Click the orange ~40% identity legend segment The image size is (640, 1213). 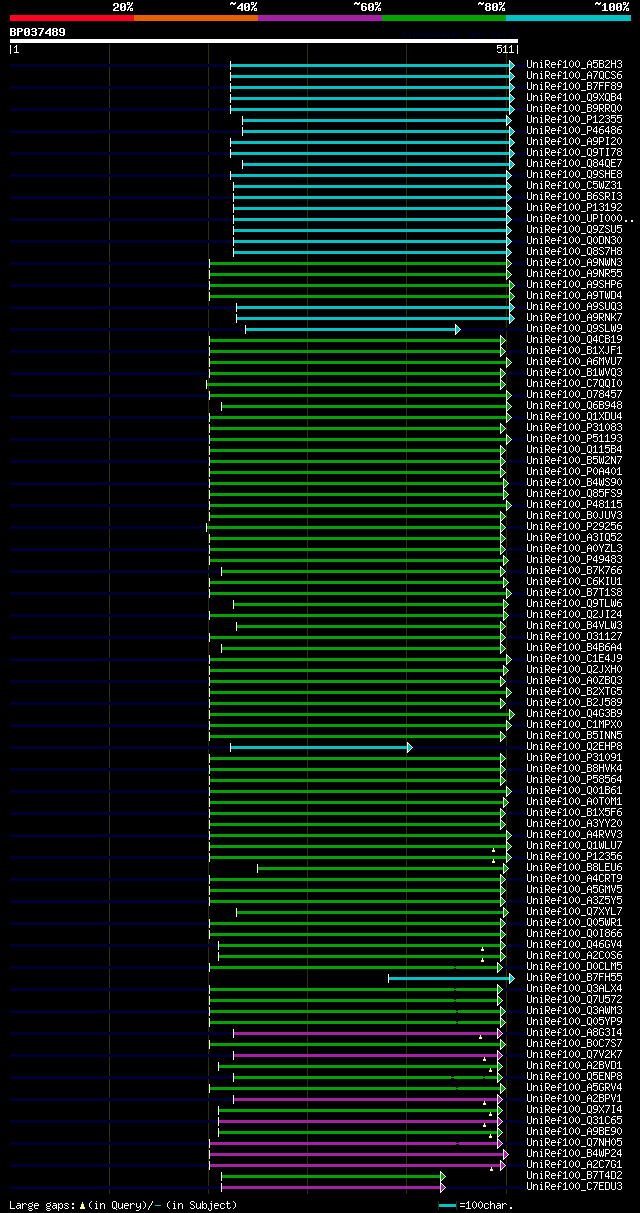click(196, 18)
